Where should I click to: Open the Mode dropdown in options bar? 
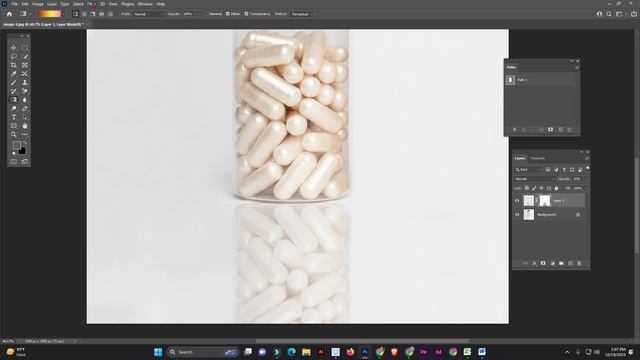[148, 14]
